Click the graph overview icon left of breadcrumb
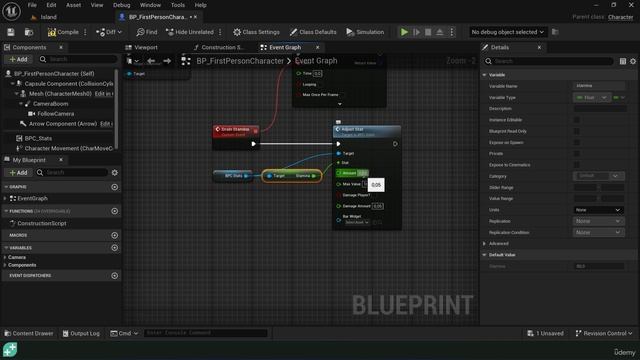Viewport: 640px width, 360px height. [x=186, y=61]
